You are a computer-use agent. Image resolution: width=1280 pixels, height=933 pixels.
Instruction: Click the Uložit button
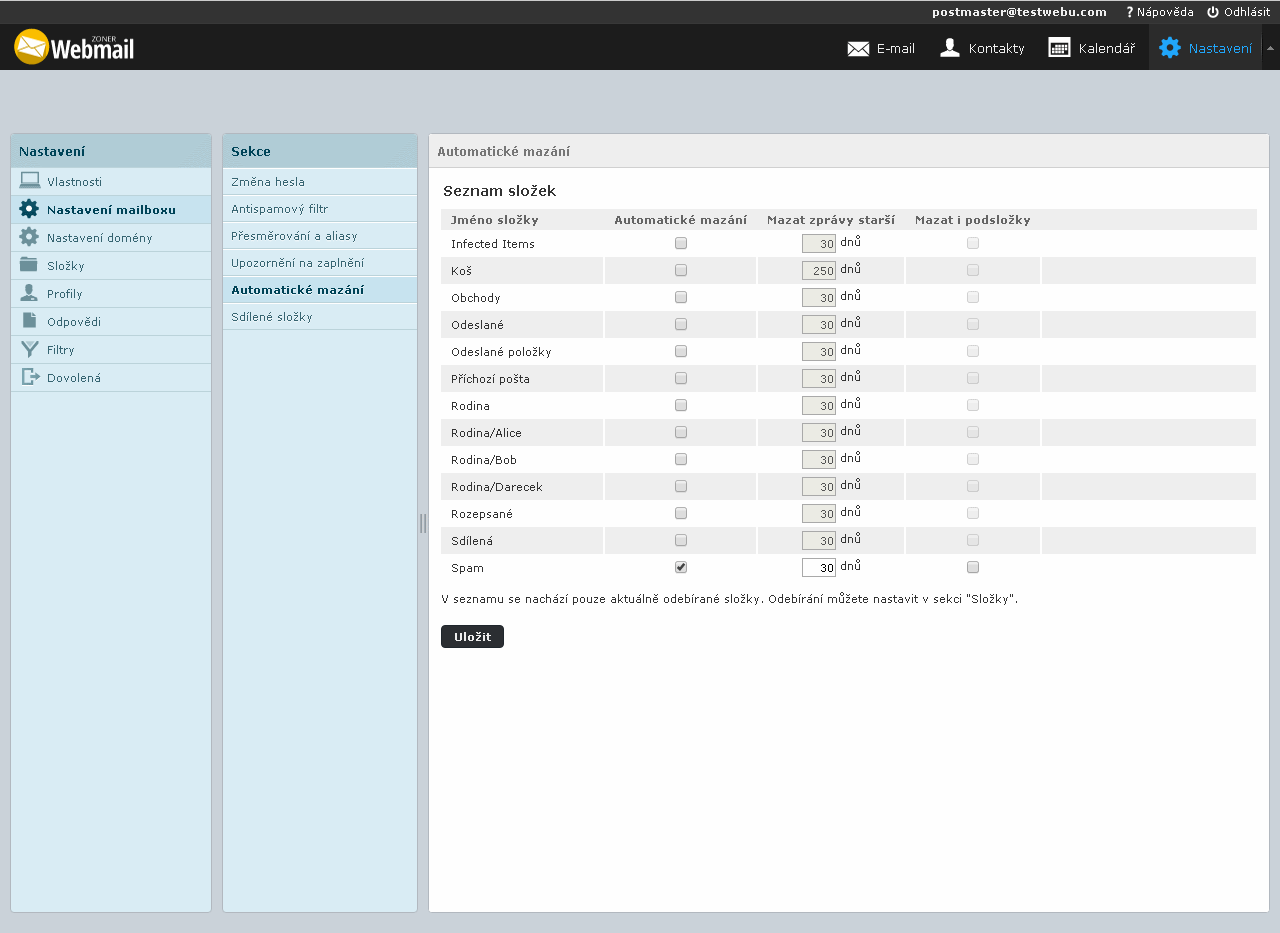472,637
